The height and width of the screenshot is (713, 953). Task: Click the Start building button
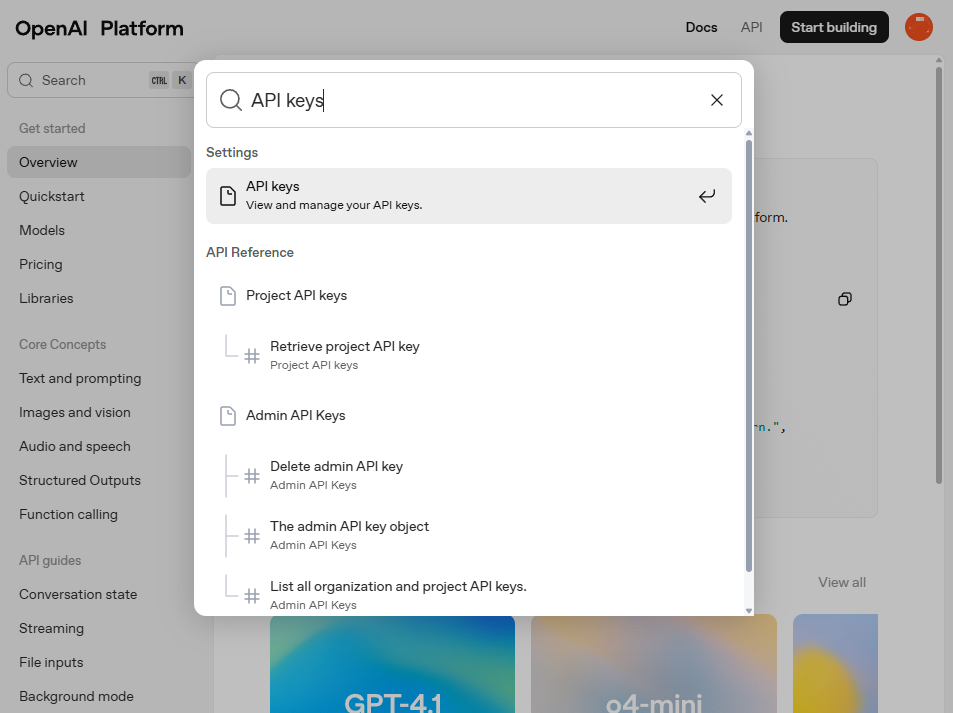[x=834, y=27]
